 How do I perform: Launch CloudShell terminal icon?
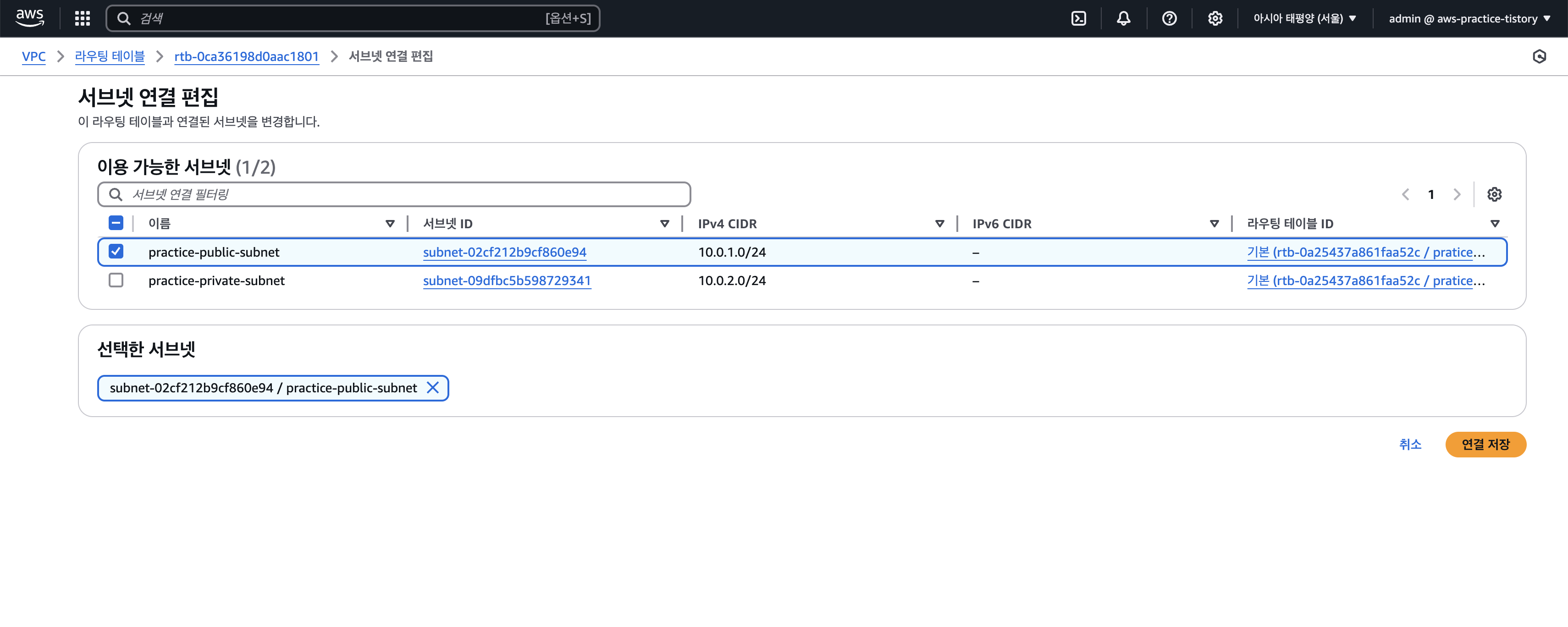[x=1078, y=18]
